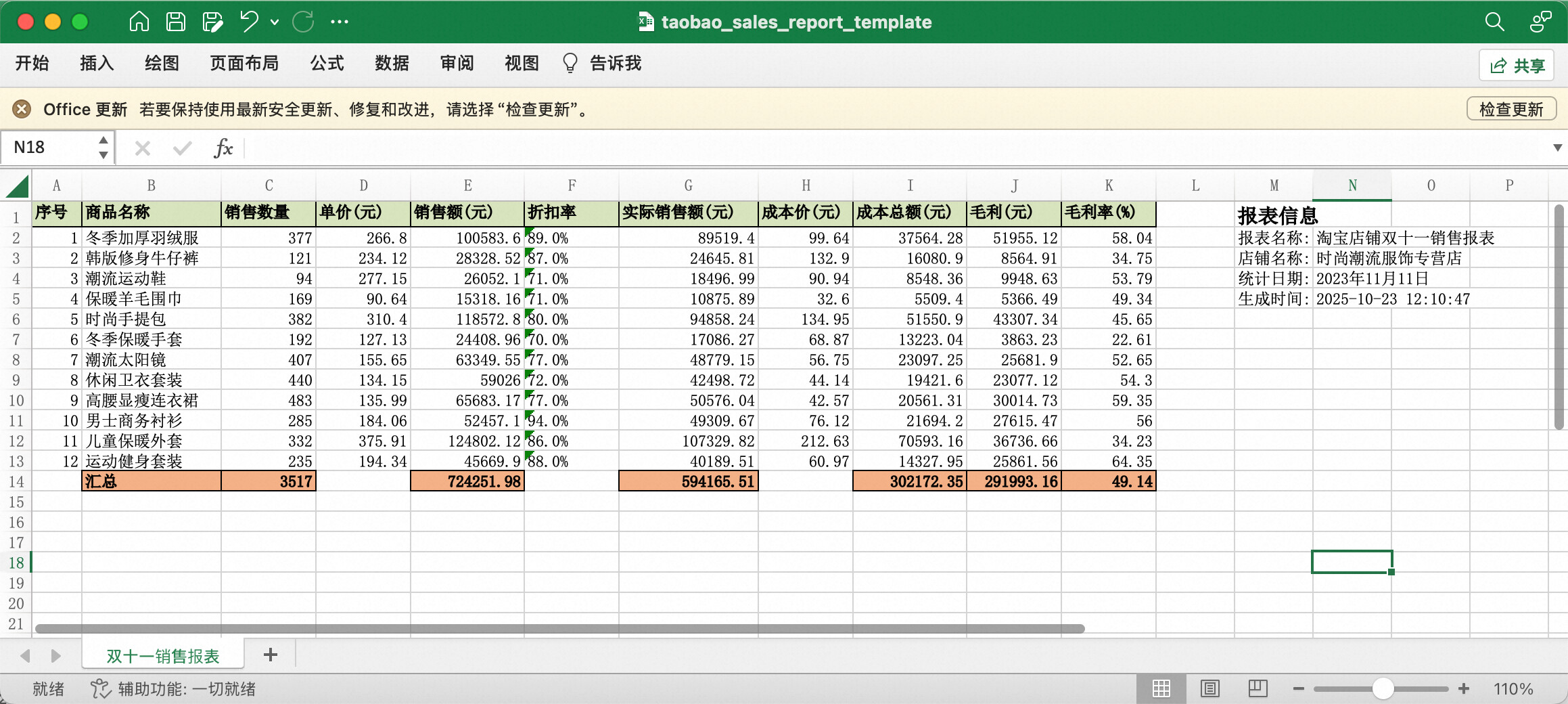Click the Home icon in title bar
Screen dimensions: 1568x704
pos(139,22)
